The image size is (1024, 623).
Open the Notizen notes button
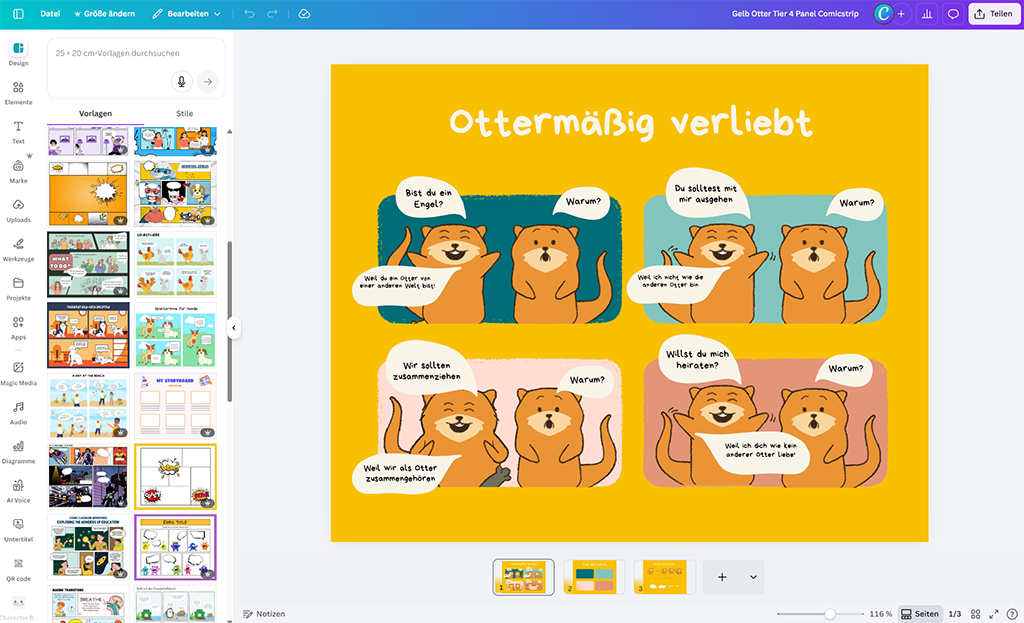click(264, 614)
